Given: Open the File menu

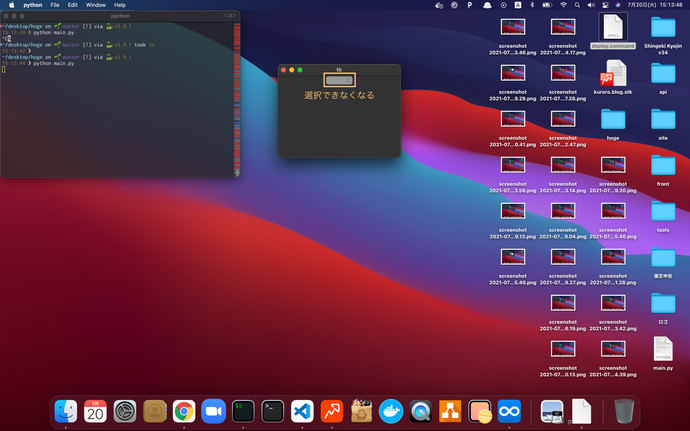Looking at the screenshot, I should coord(55,5).
